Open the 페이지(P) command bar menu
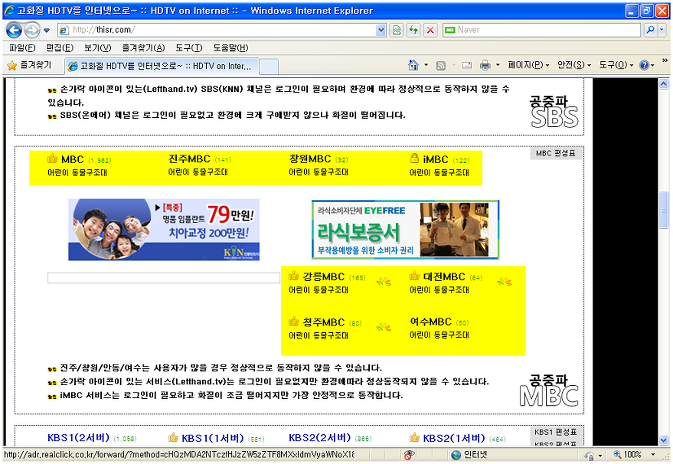Viewport: 673px width, 464px height. pyautogui.click(x=528, y=65)
